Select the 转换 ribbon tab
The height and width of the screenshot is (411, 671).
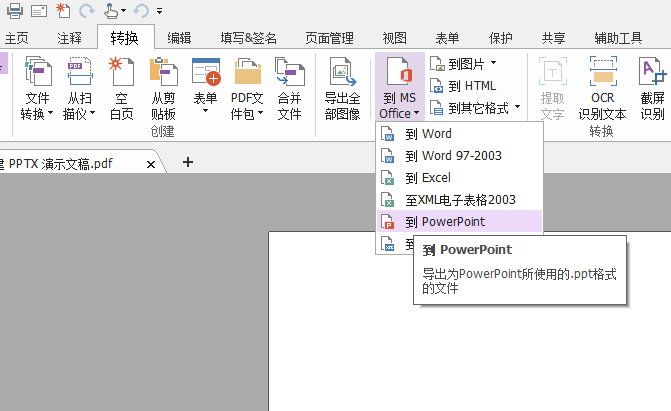pos(125,38)
